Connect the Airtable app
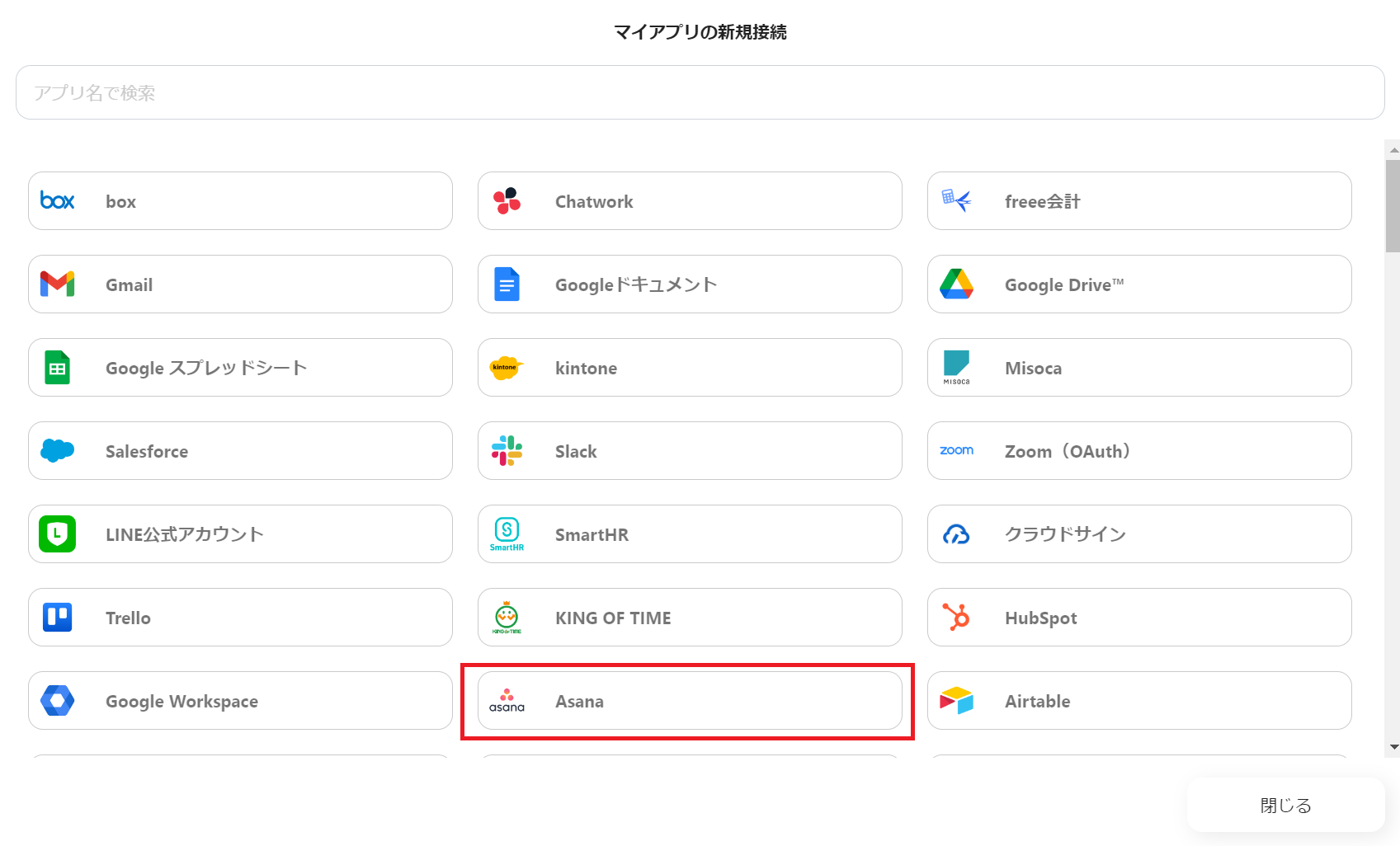Viewport: 1400px width, 846px height. [1139, 701]
